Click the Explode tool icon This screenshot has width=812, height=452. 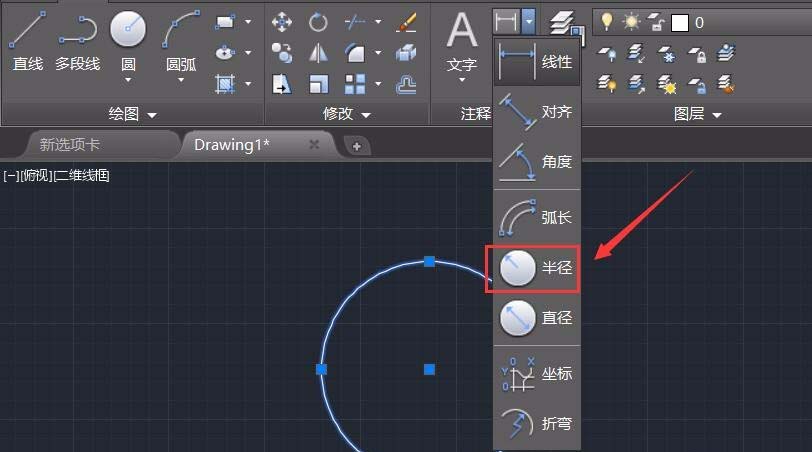tap(406, 52)
